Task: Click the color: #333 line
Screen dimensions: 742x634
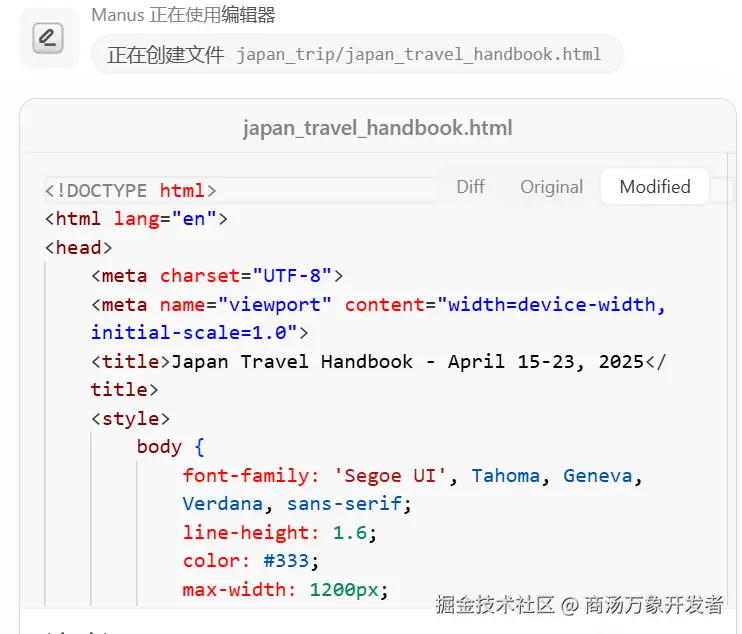Action: (251, 561)
